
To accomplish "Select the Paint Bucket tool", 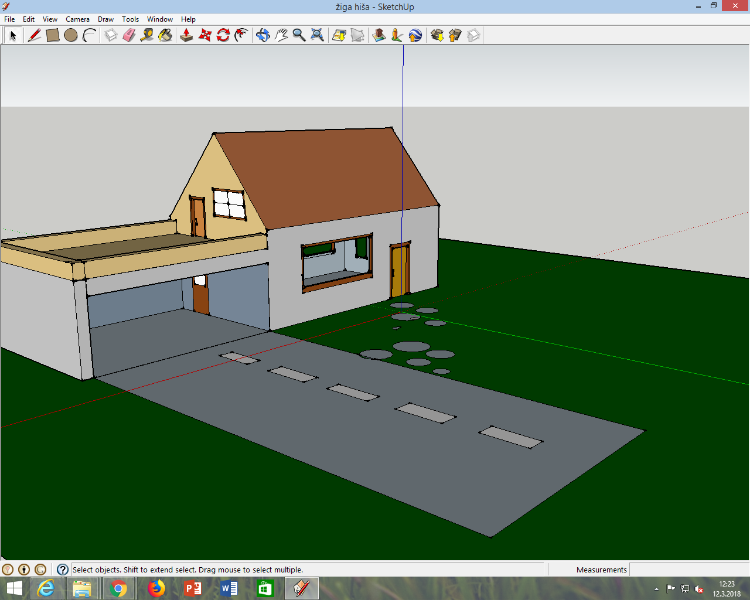I will [x=165, y=35].
